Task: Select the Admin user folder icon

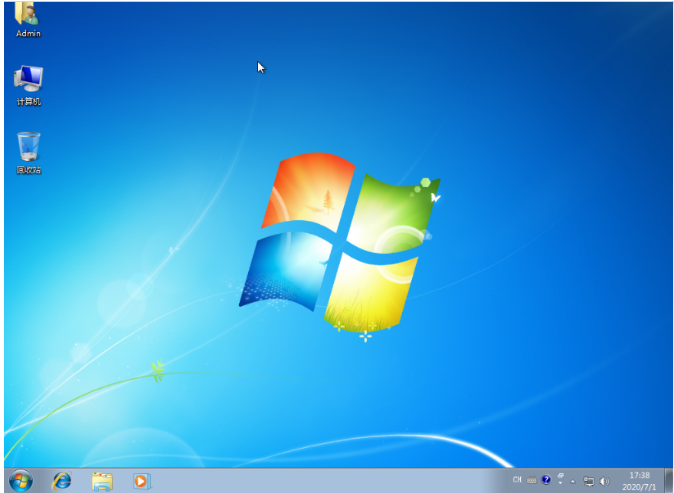Action: [28, 14]
